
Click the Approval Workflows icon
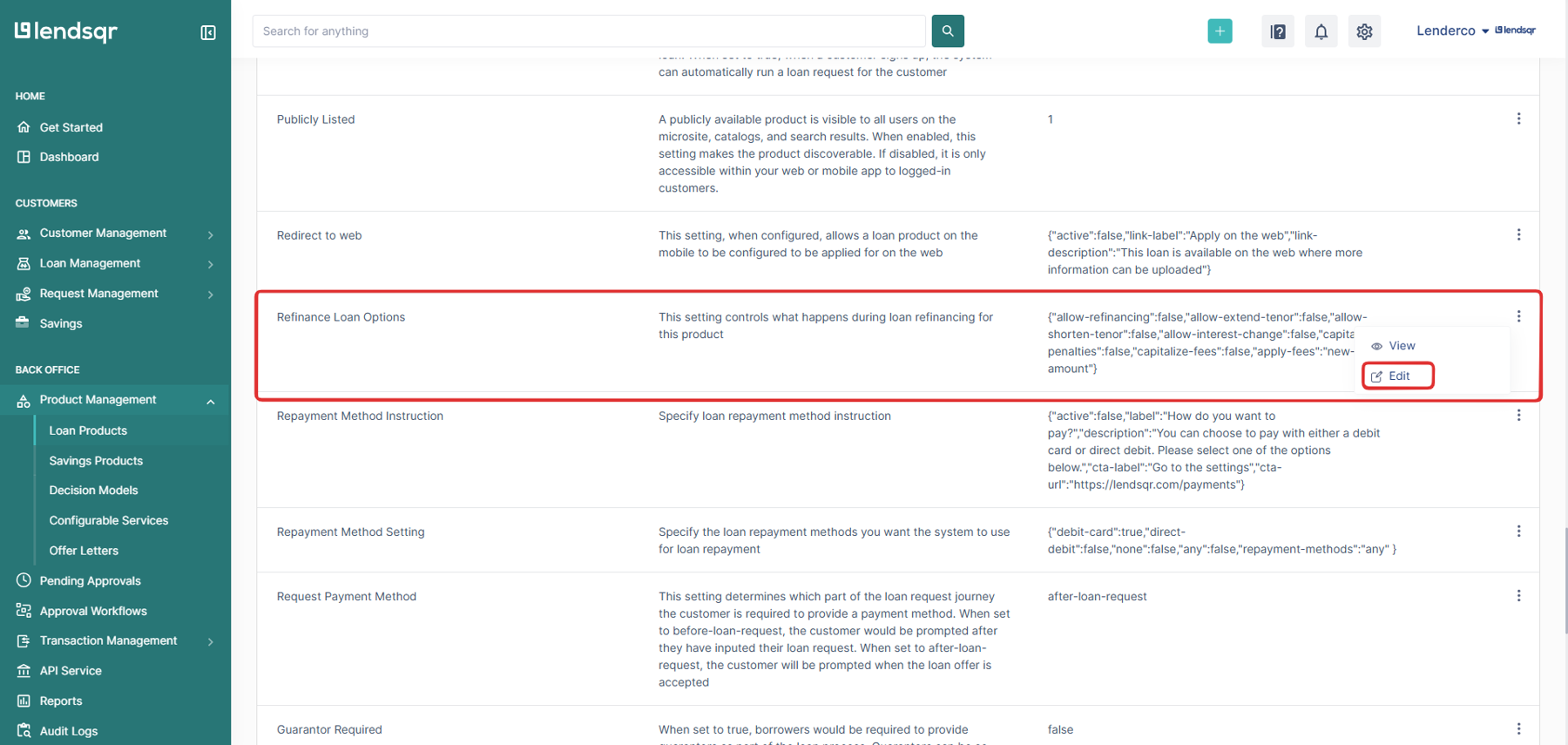[24, 611]
